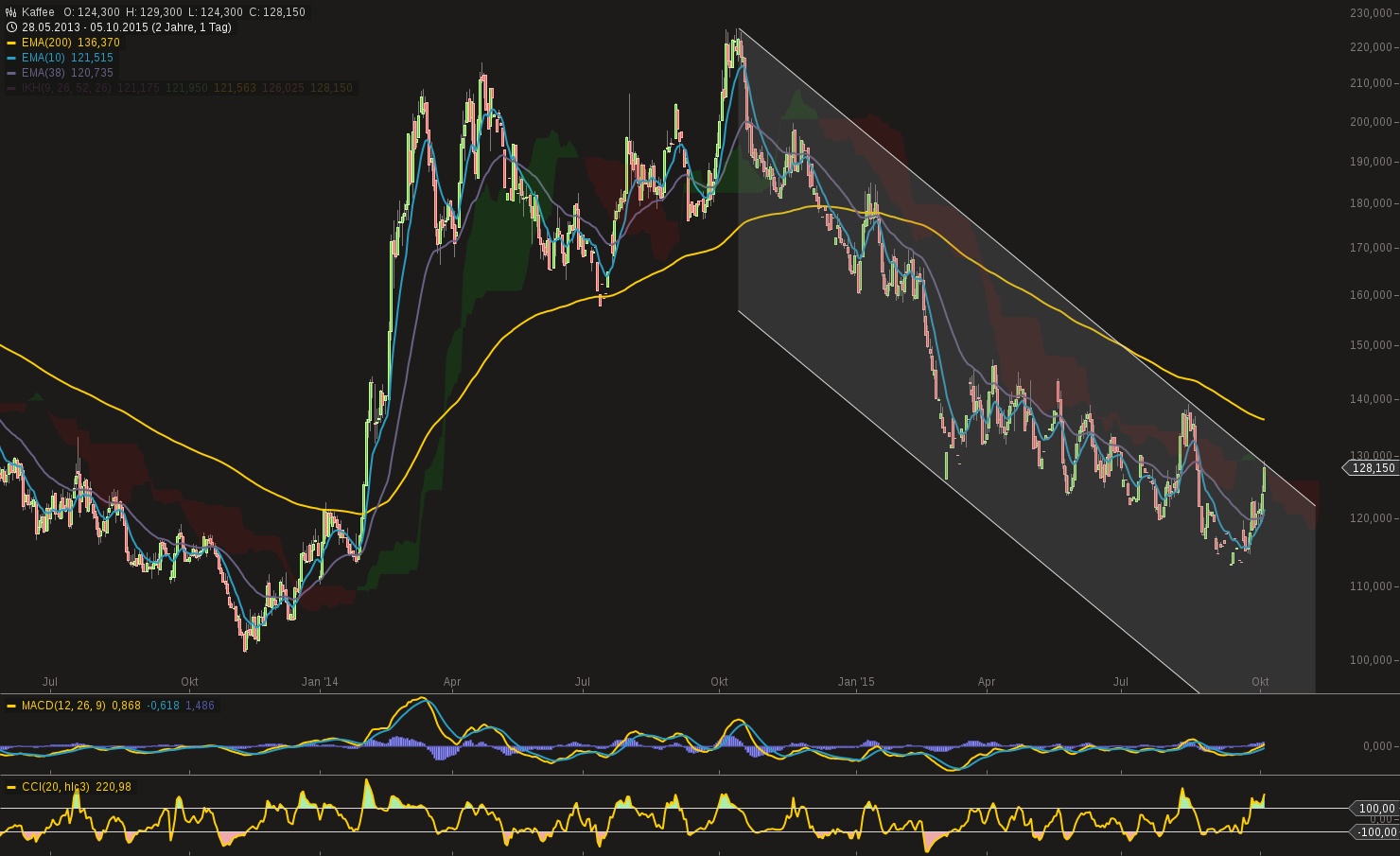The image size is (1400, 856).
Task: Click the EMA(38) value 120,735
Action: [x=93, y=73]
